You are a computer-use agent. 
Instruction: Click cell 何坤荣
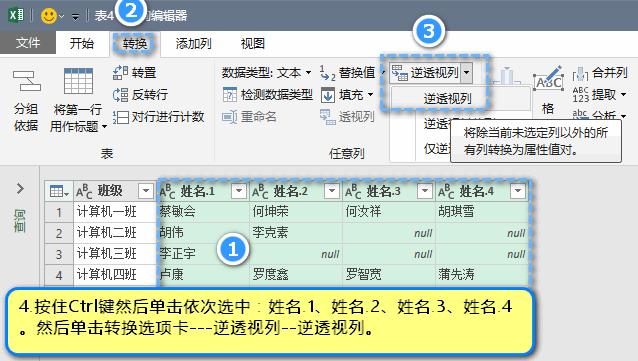[x=296, y=212]
